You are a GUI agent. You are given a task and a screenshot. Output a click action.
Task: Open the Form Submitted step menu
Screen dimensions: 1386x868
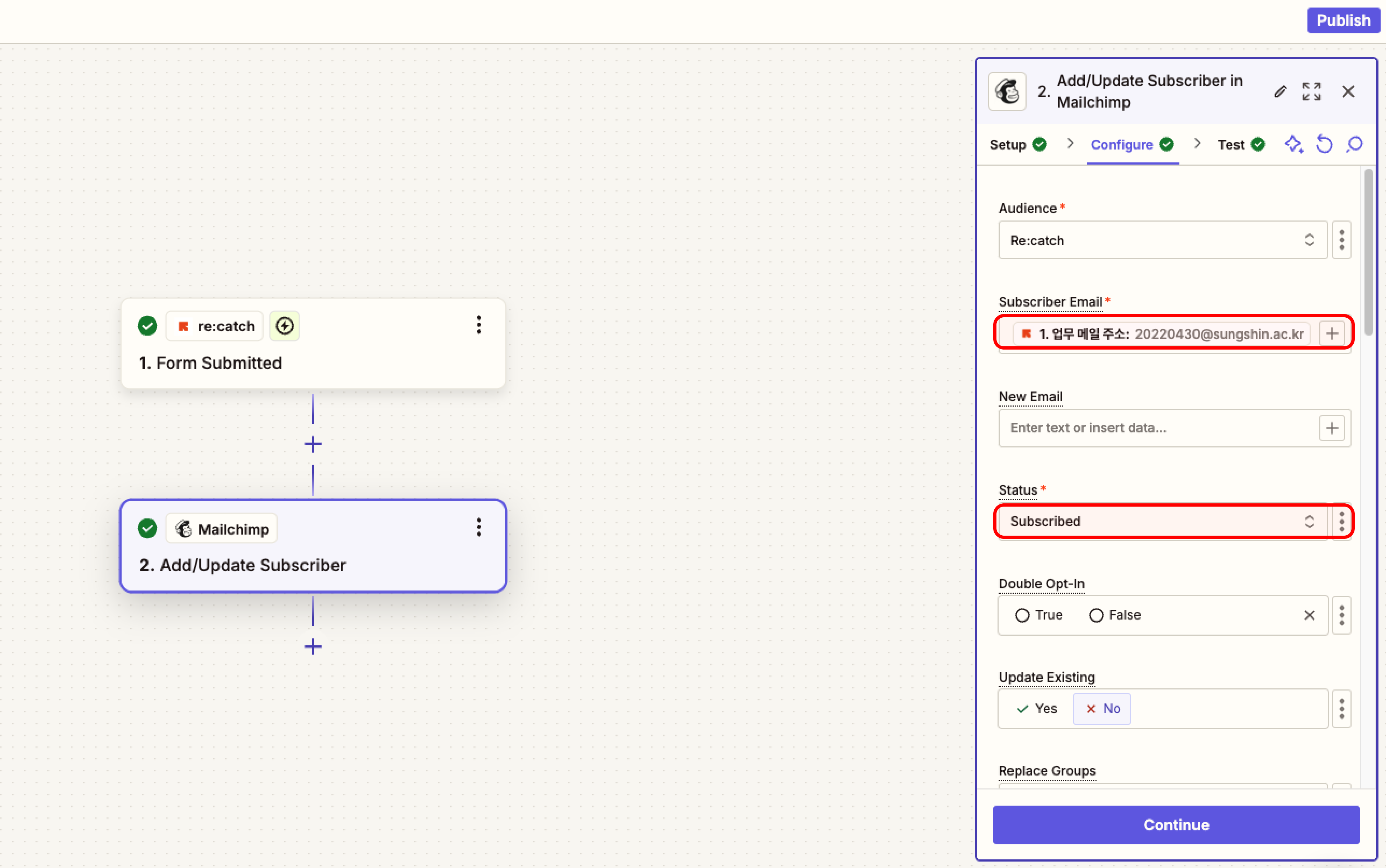click(478, 325)
